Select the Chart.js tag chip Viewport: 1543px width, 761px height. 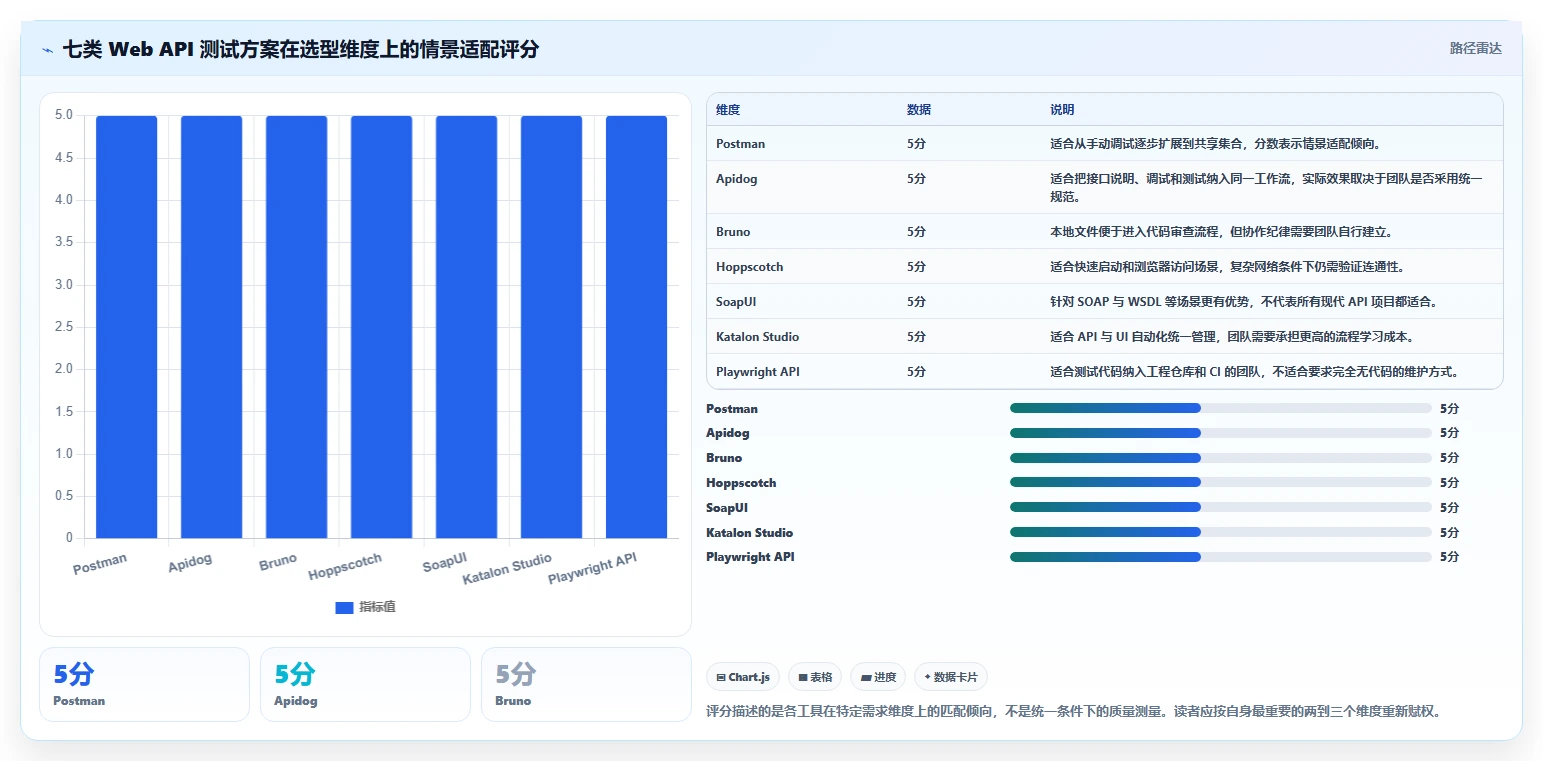pyautogui.click(x=742, y=677)
